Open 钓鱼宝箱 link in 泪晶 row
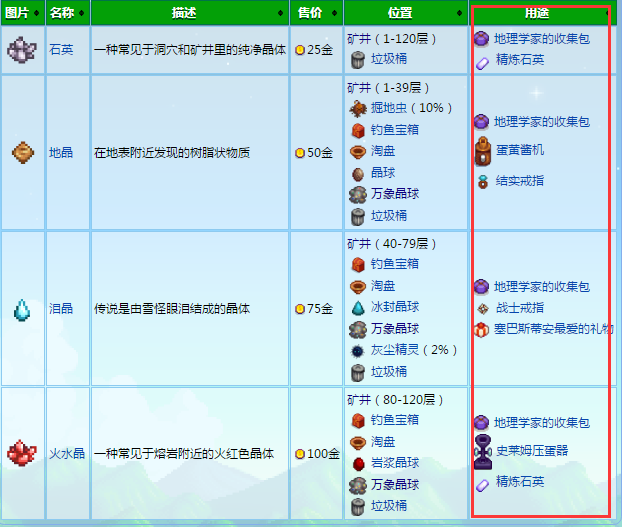Image resolution: width=622 pixels, height=527 pixels. (395, 264)
